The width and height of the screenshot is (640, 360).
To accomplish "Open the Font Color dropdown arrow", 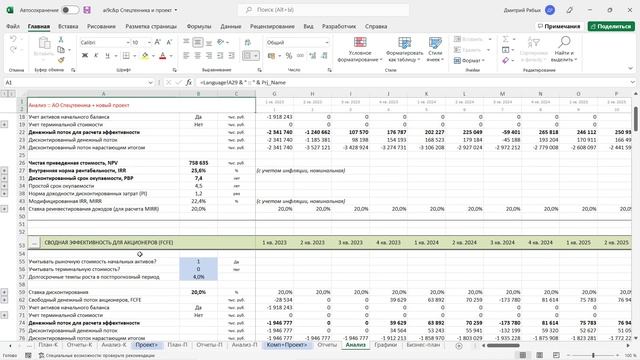I will pyautogui.click(x=171, y=56).
